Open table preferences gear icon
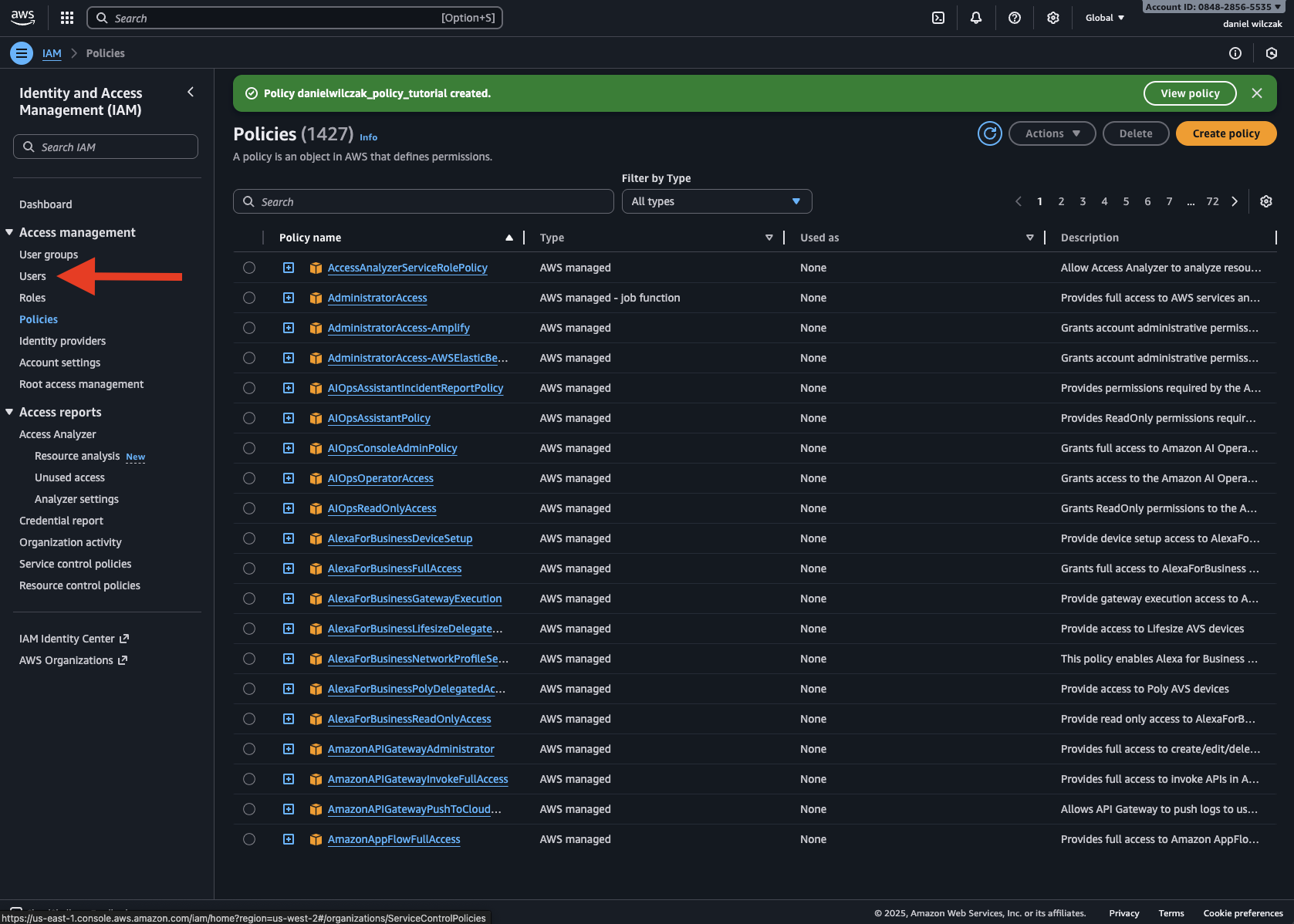This screenshot has width=1294, height=924. tap(1266, 201)
